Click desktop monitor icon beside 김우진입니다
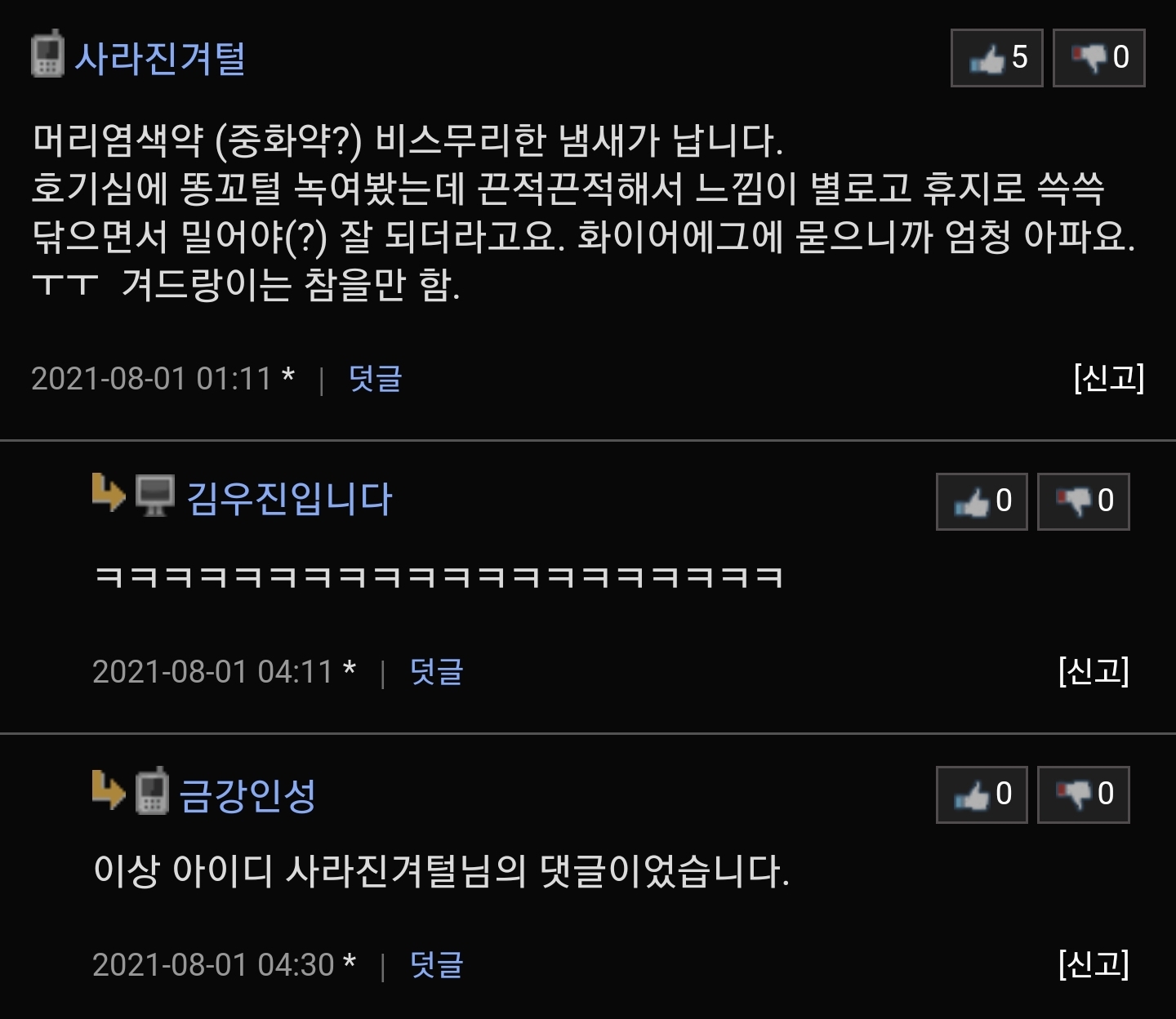The width and height of the screenshot is (1176, 1019). 154,496
